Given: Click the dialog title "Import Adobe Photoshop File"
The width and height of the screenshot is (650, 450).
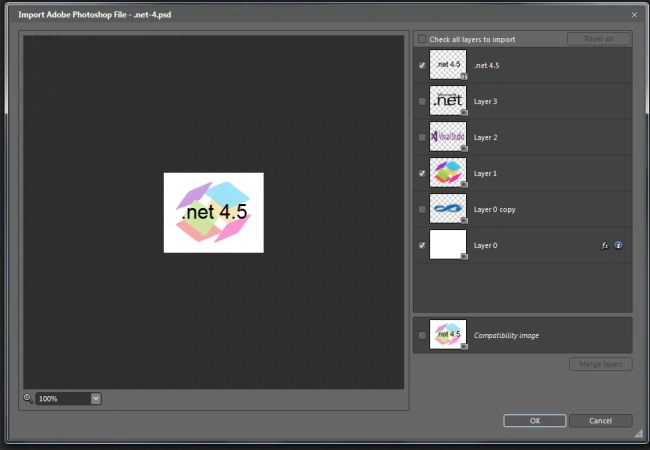Looking at the screenshot, I should [72, 15].
